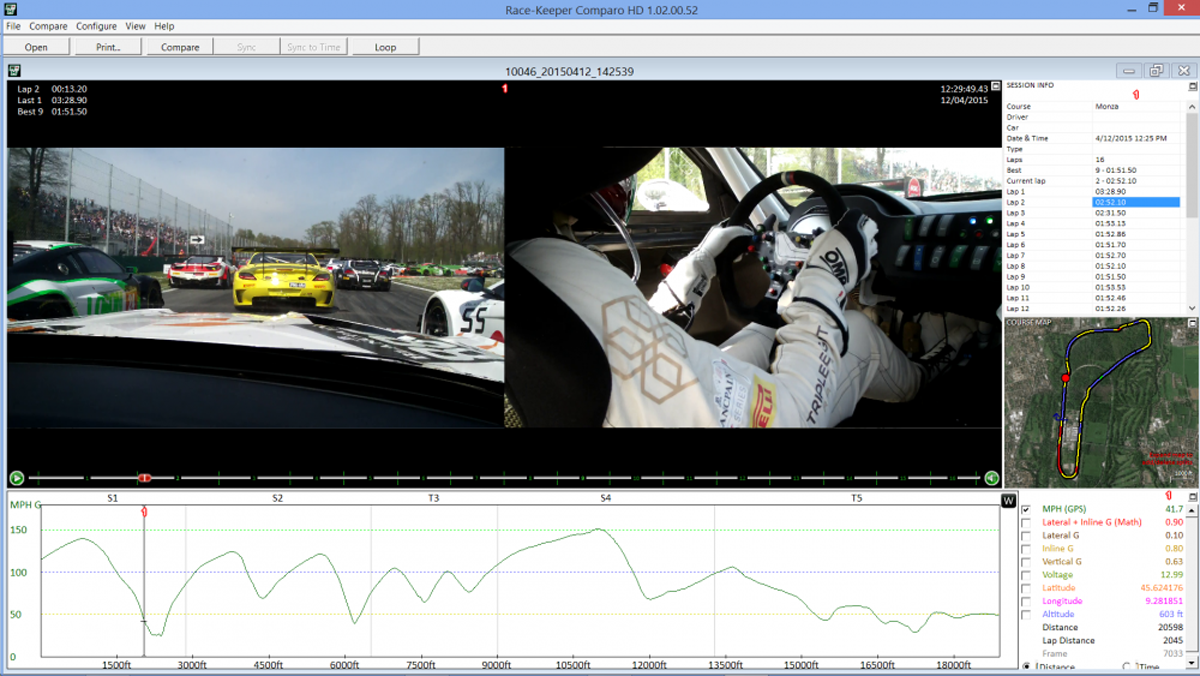
Task: Enable the Inline G channel checkbox
Action: [1026, 548]
